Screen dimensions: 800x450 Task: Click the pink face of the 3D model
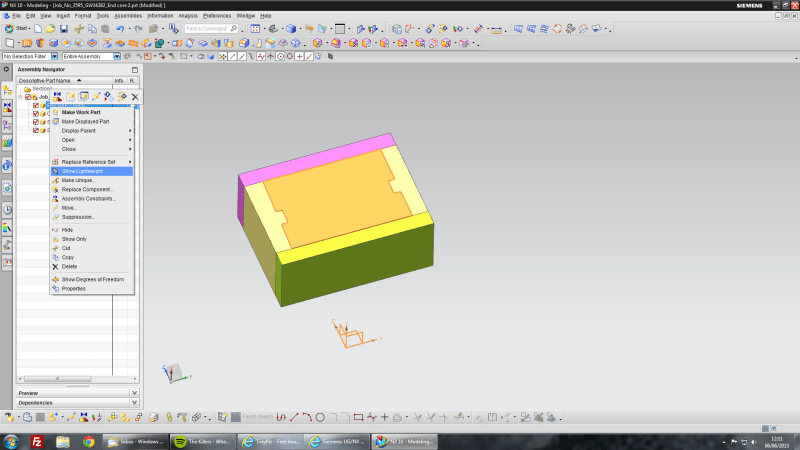[316, 159]
